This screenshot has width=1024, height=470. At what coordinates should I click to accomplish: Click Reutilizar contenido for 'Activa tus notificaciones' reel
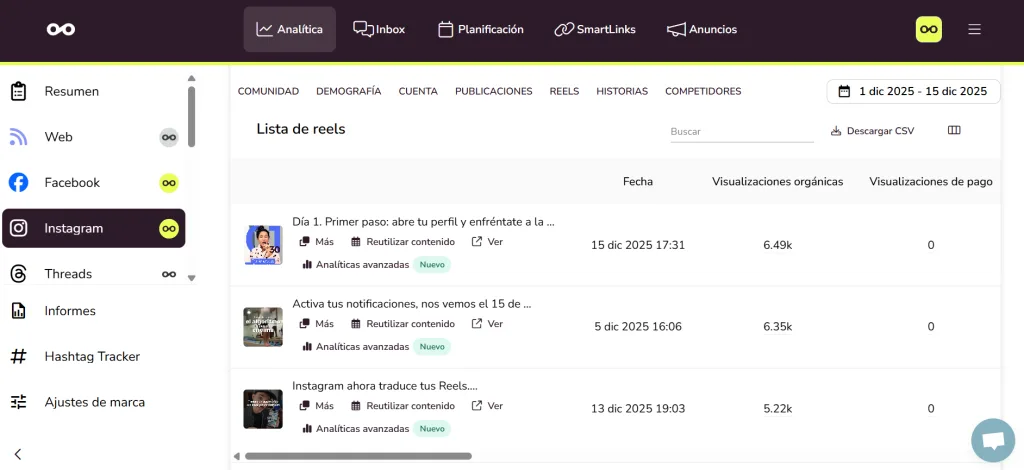point(403,324)
